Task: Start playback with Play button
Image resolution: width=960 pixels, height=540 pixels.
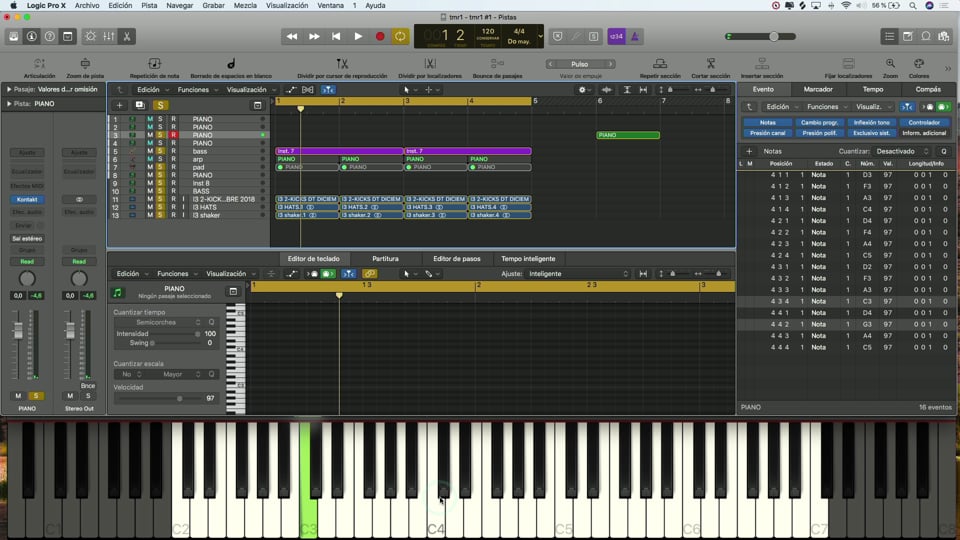Action: pos(358,36)
